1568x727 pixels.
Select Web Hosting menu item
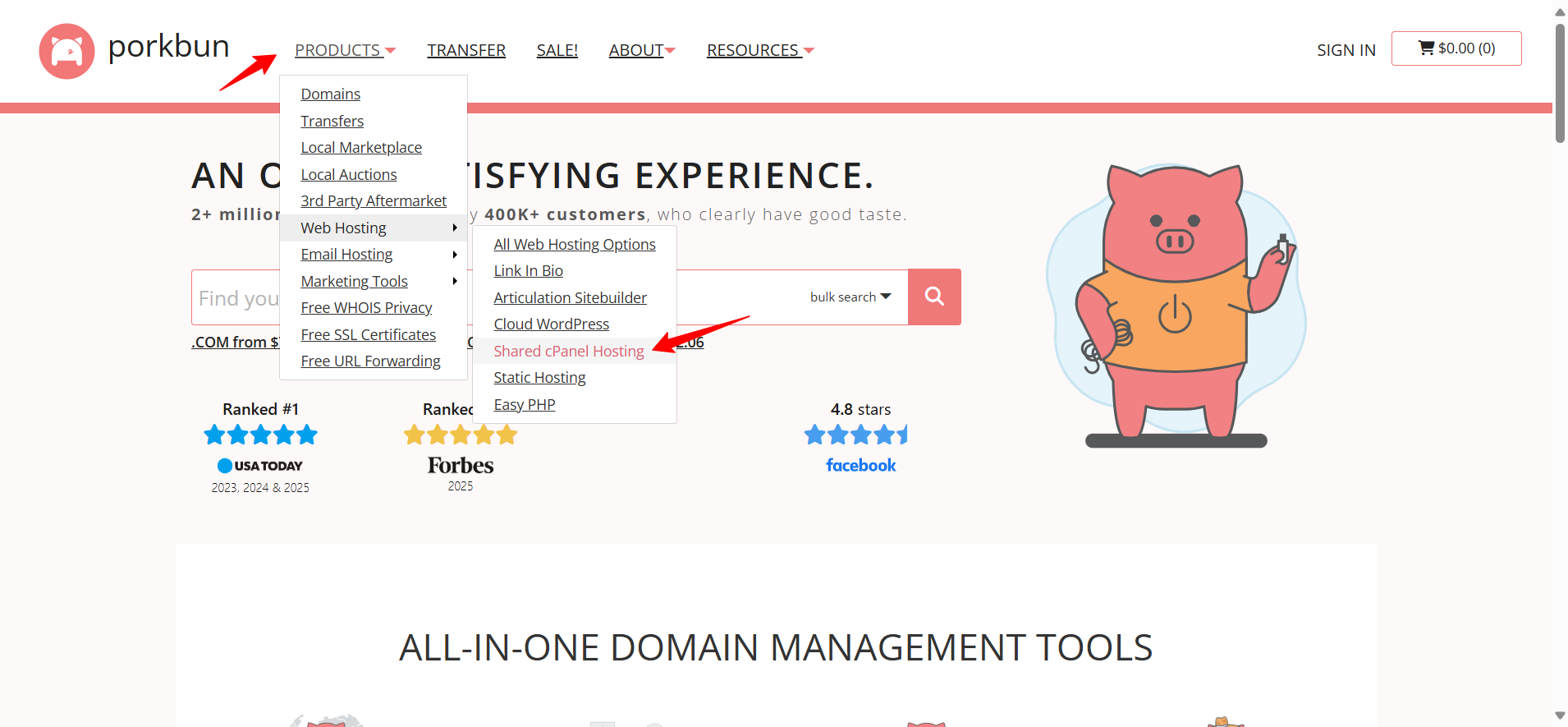point(374,228)
